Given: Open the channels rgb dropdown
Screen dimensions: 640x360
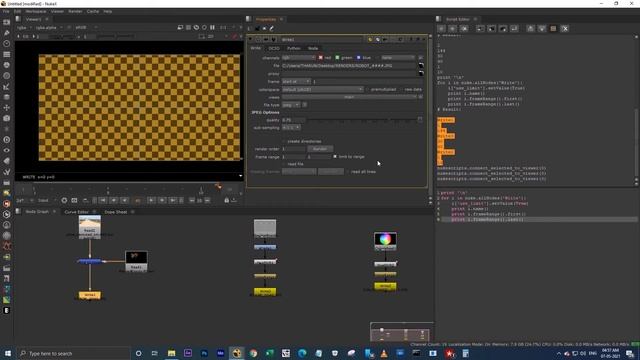Looking at the screenshot, I should [298, 58].
